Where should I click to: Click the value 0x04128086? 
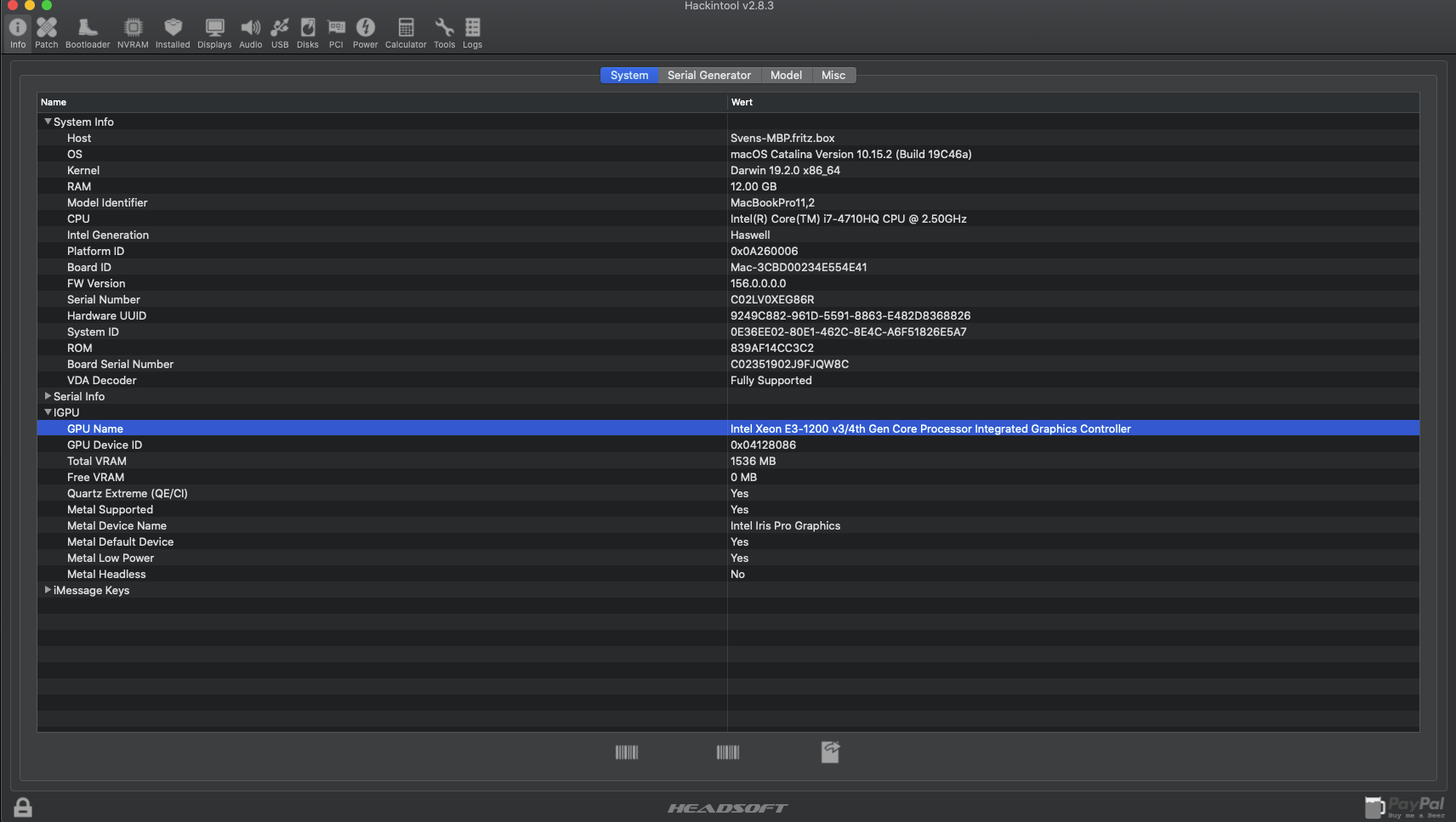(x=763, y=445)
